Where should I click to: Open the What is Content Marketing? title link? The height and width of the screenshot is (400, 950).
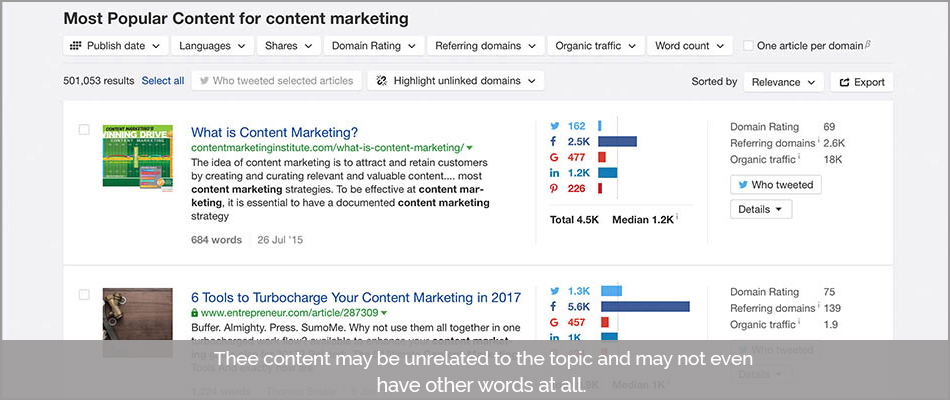274,132
